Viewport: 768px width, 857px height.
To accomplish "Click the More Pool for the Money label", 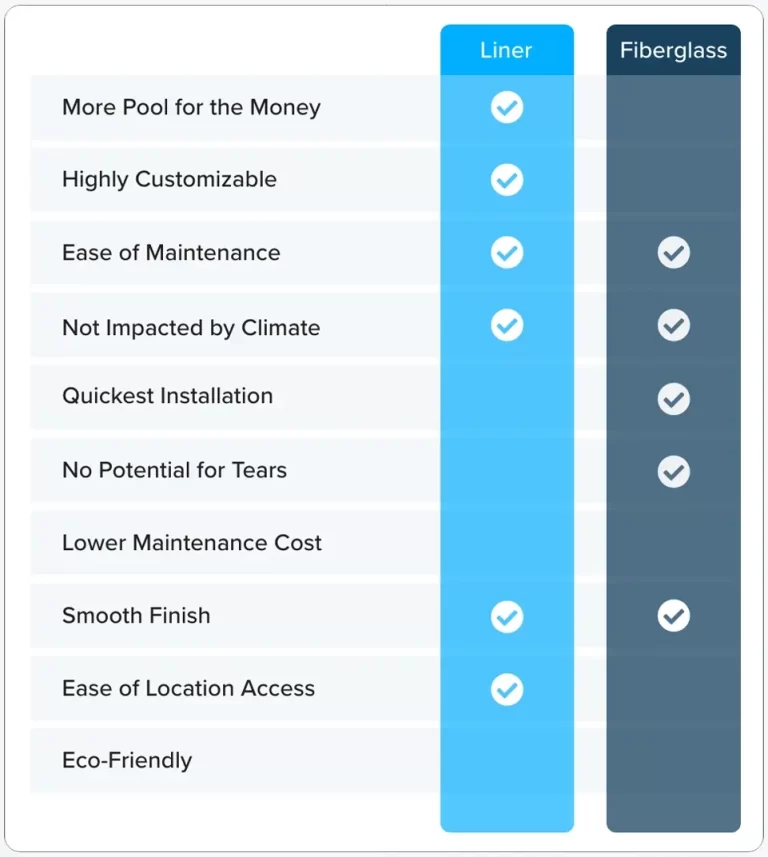I will 191,107.
